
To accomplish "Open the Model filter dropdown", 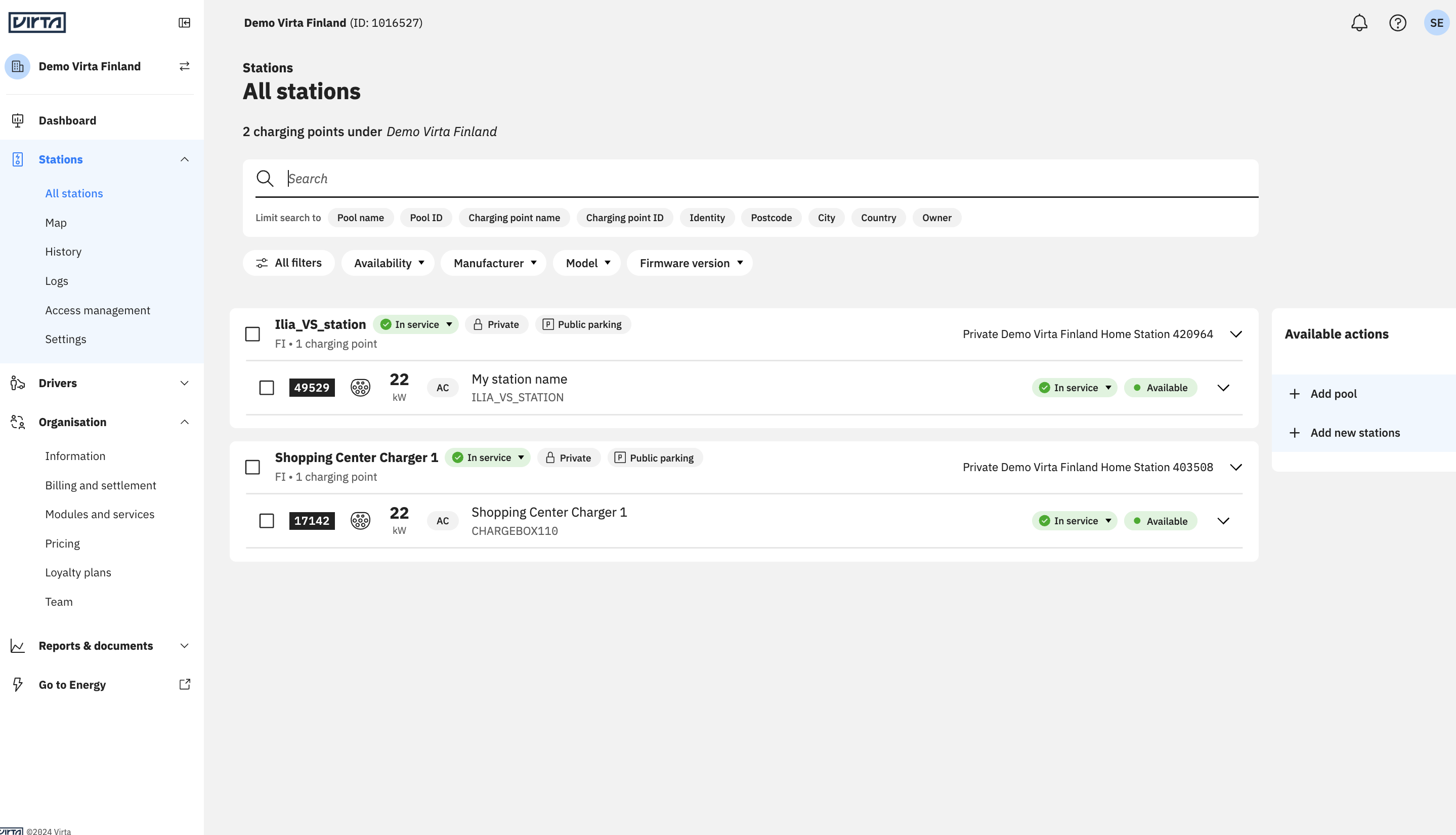I will 587,263.
